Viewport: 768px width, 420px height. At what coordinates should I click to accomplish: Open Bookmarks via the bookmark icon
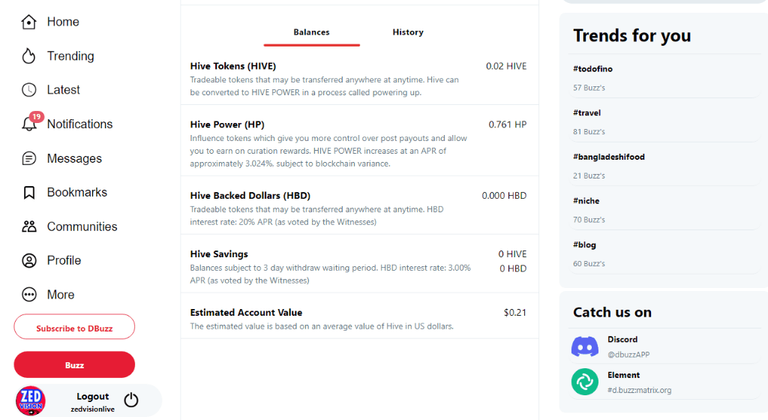(x=29, y=192)
